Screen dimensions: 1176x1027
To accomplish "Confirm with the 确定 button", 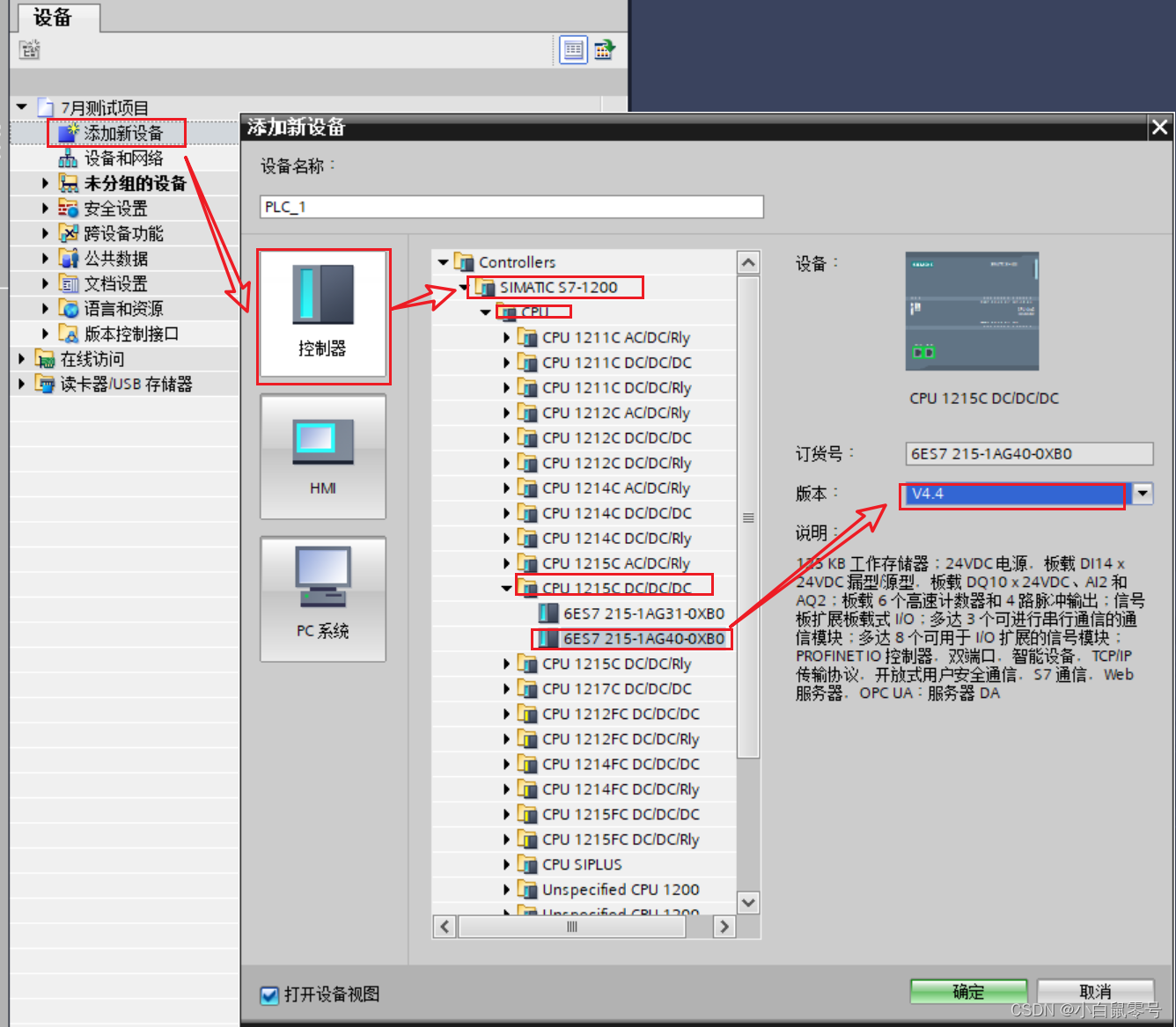I will coord(968,992).
